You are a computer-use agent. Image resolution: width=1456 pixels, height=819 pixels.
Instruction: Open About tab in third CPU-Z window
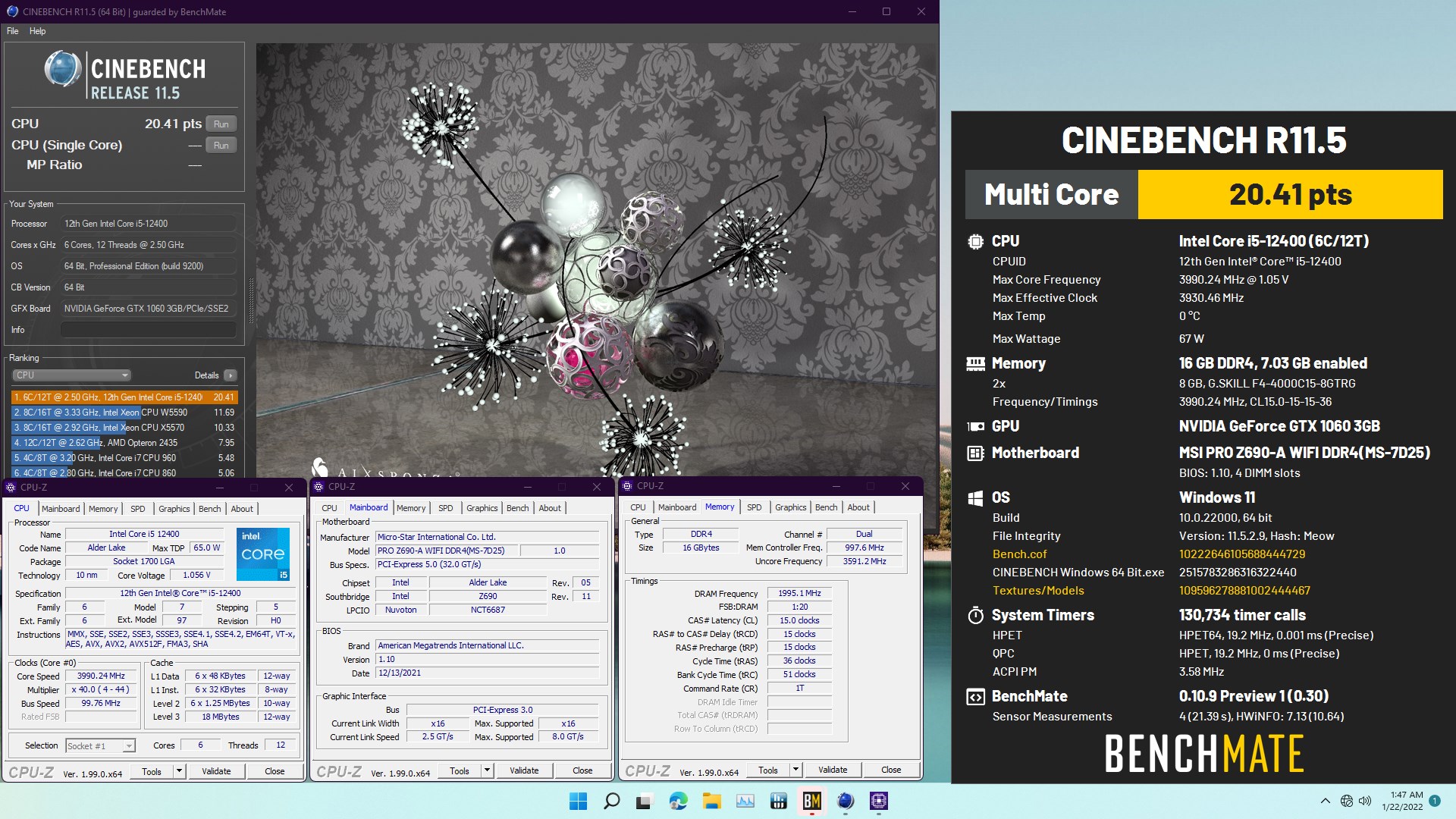pos(858,507)
